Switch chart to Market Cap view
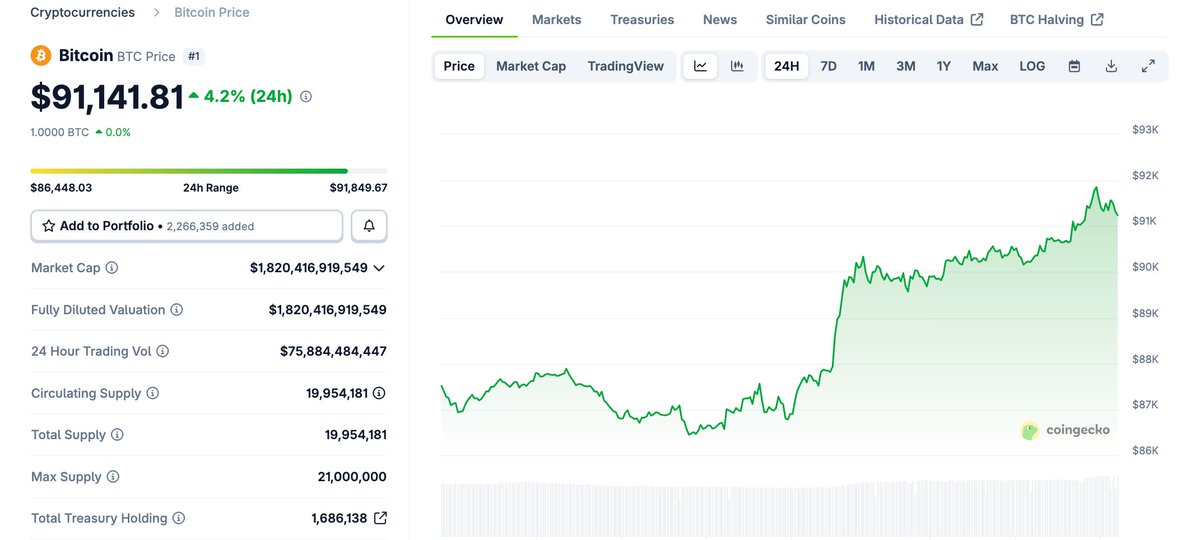 pyautogui.click(x=531, y=66)
